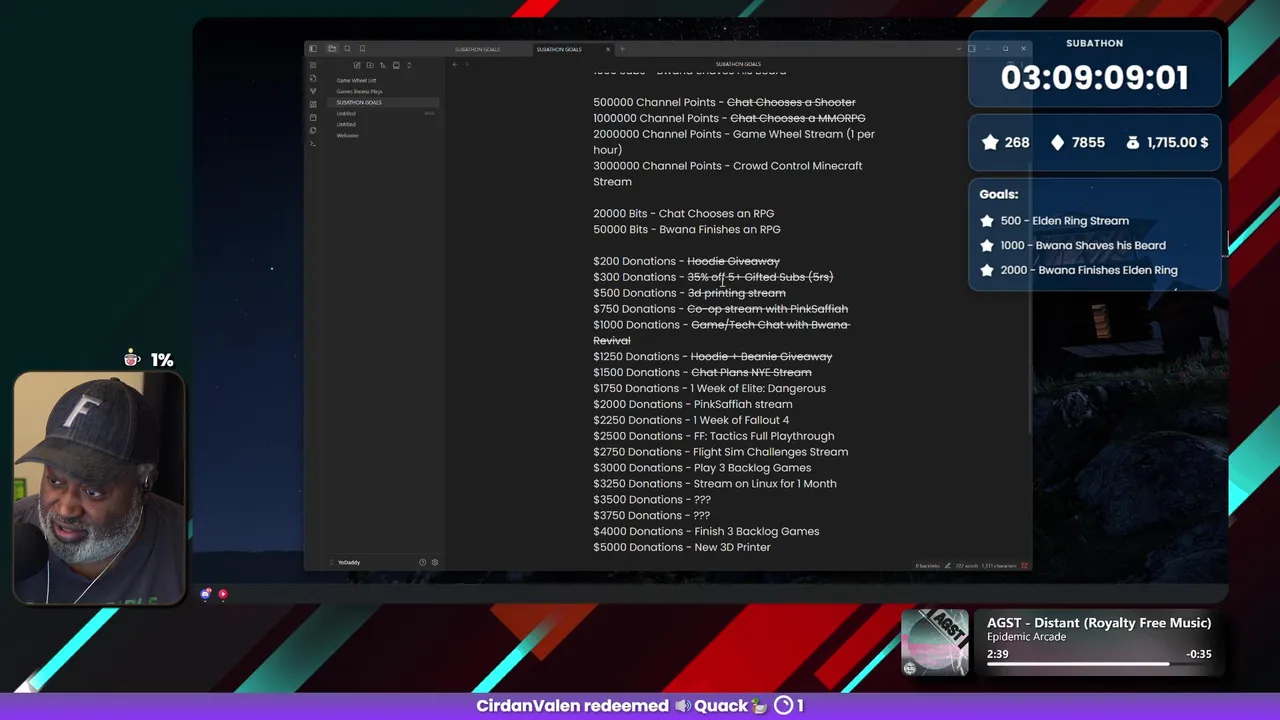Click the '500 - Elden Ring Stream' goal
The width and height of the screenshot is (1280, 720).
[1055, 221]
